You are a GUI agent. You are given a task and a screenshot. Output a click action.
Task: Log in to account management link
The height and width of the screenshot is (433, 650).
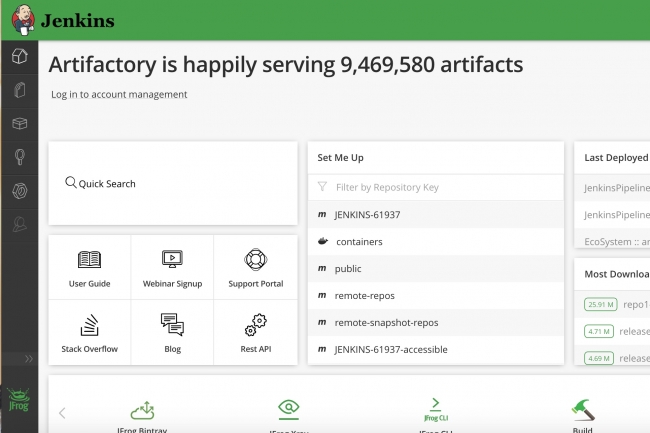[119, 95]
